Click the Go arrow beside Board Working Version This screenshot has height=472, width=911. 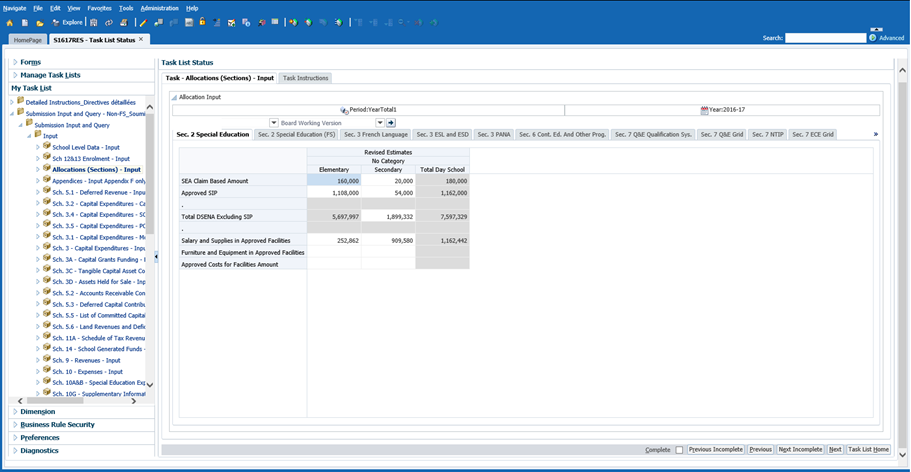(x=391, y=123)
